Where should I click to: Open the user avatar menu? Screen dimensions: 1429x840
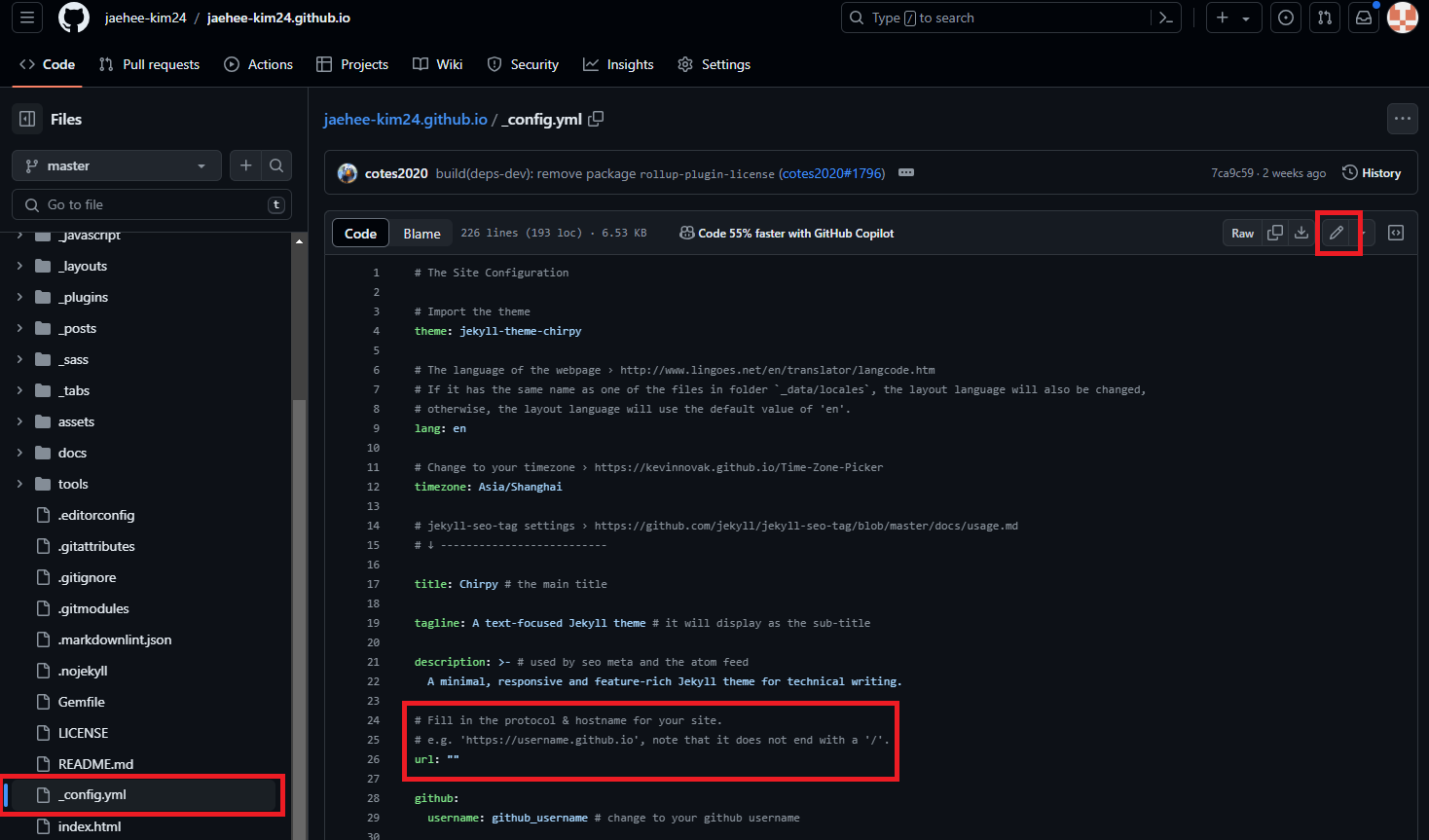(x=1403, y=18)
